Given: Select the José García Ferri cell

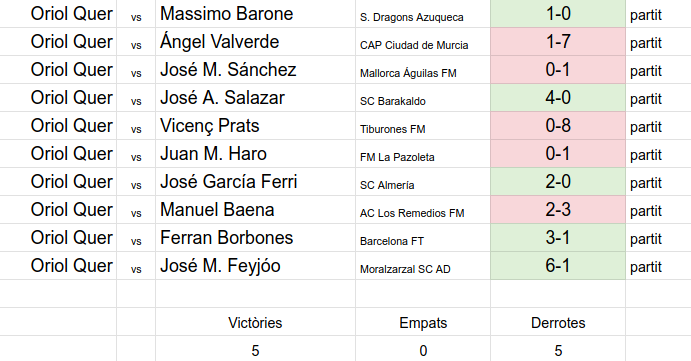Looking at the screenshot, I should (x=255, y=182).
